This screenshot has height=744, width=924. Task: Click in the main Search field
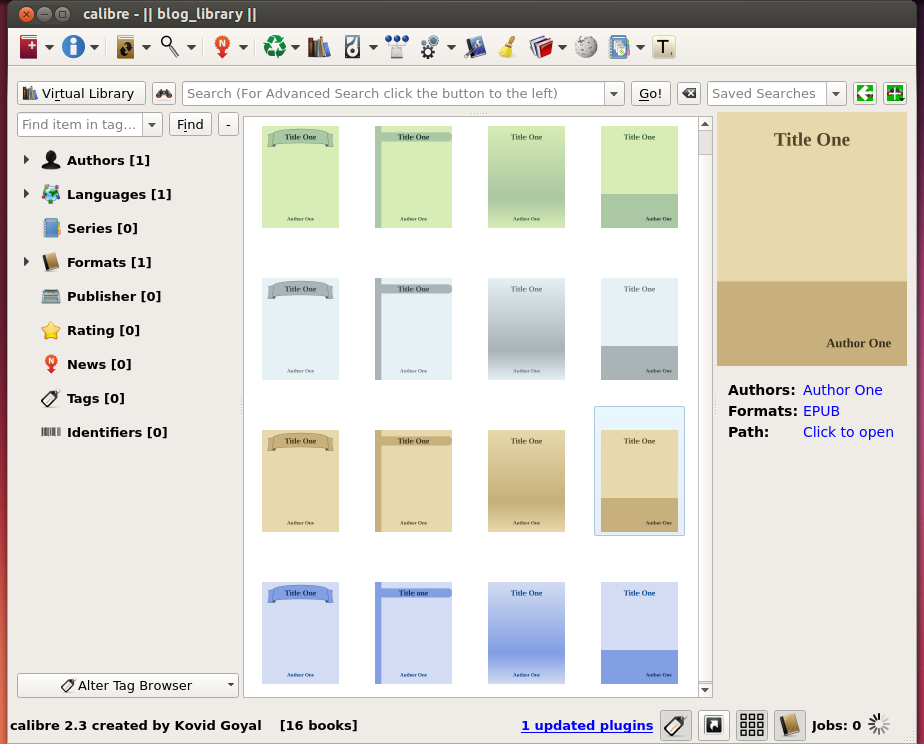[x=393, y=94]
